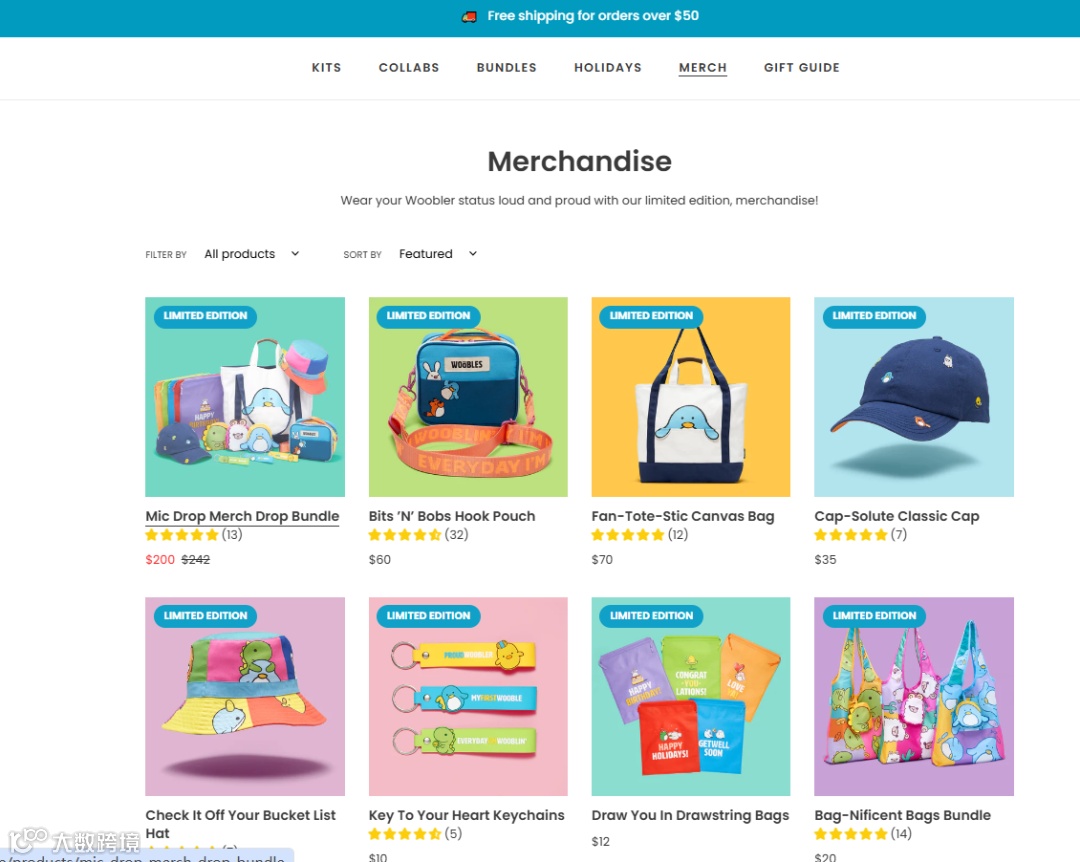This screenshot has width=1080, height=862.
Task: Expand the sort chevron next to Featured
Action: click(x=472, y=254)
